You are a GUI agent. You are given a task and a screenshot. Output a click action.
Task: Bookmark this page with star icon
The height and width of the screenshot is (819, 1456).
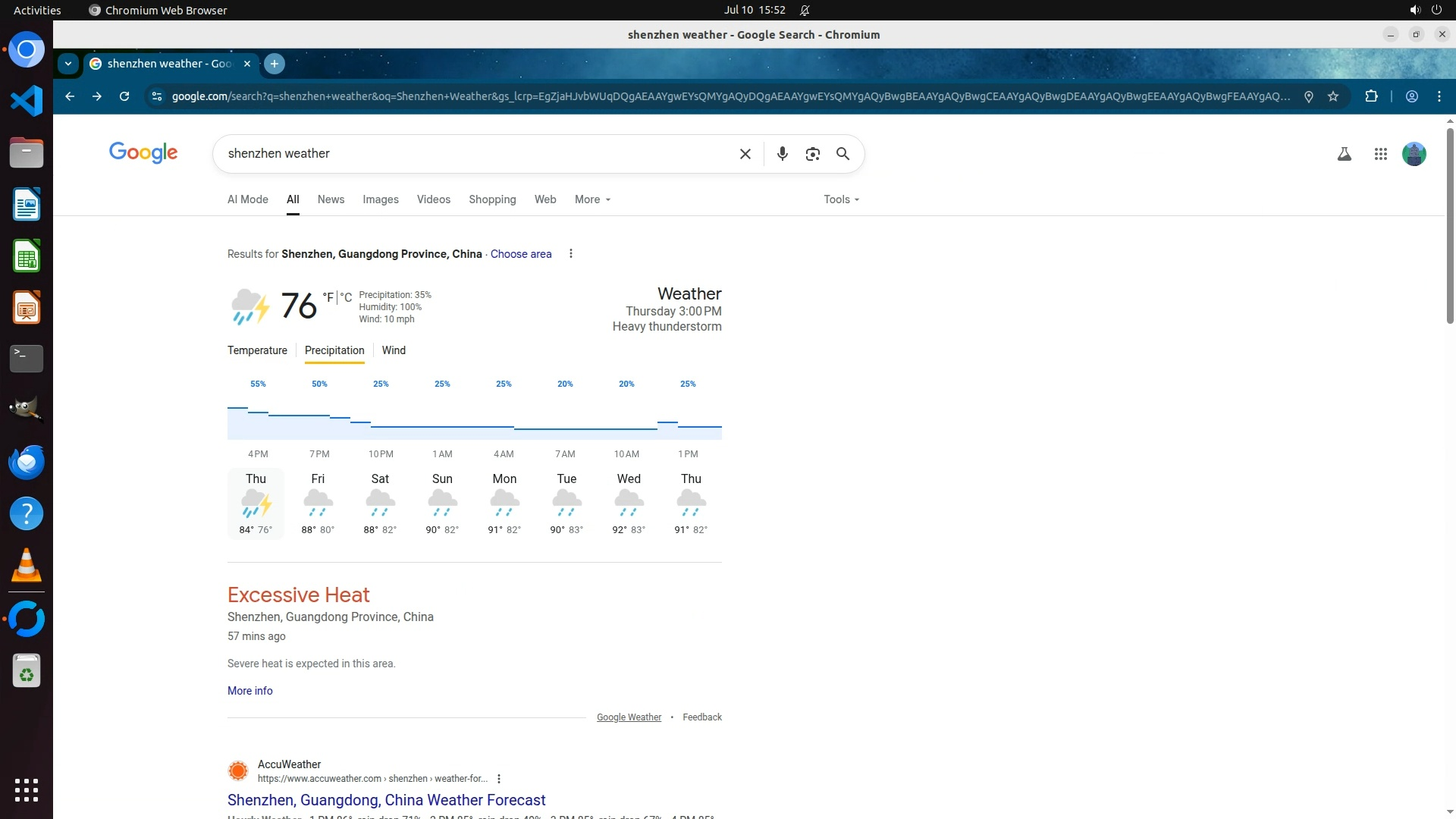(1333, 96)
